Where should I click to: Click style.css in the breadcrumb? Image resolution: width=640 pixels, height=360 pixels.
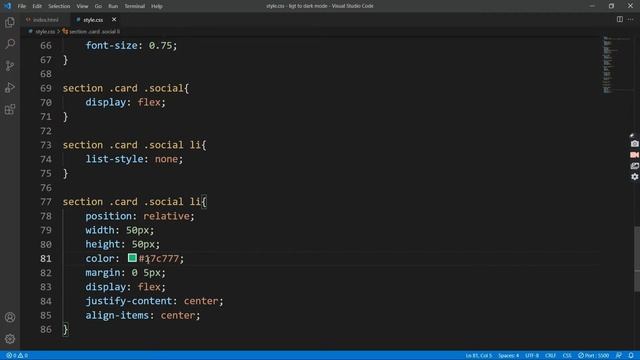[44, 31]
